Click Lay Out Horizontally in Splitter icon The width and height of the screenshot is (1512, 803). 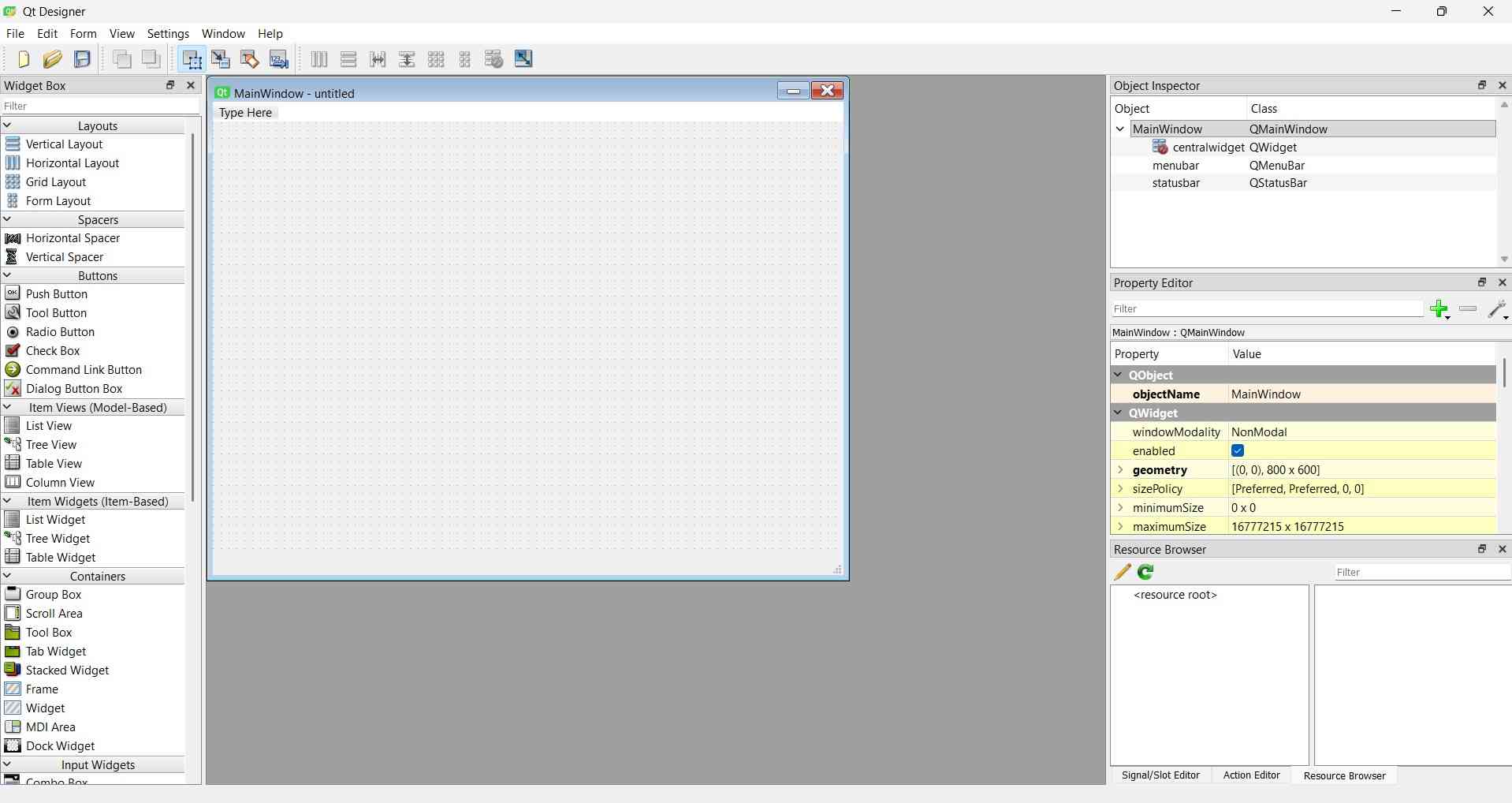[378, 59]
